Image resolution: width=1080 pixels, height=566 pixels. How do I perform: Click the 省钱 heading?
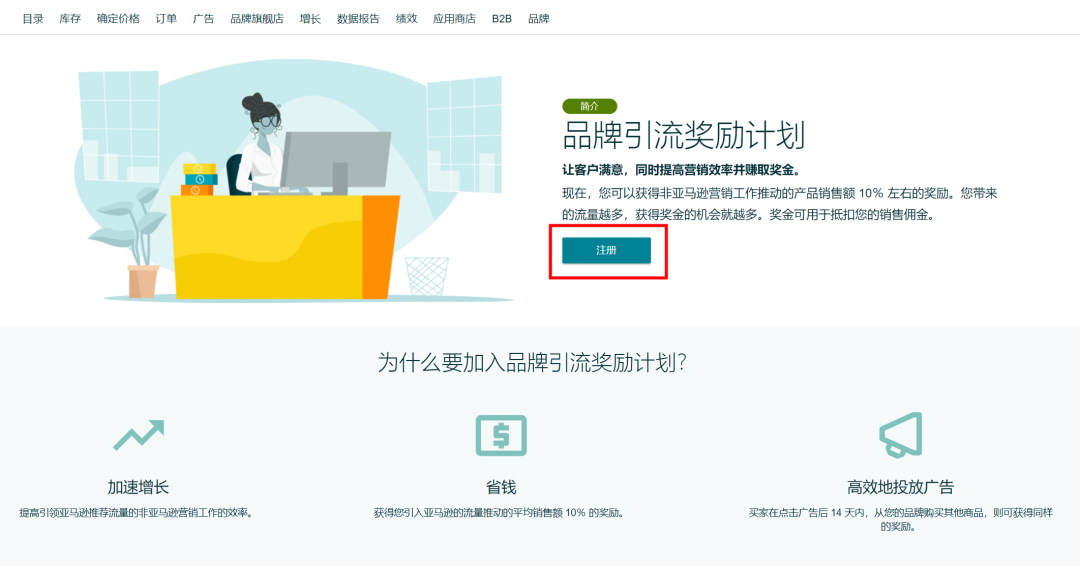[501, 488]
